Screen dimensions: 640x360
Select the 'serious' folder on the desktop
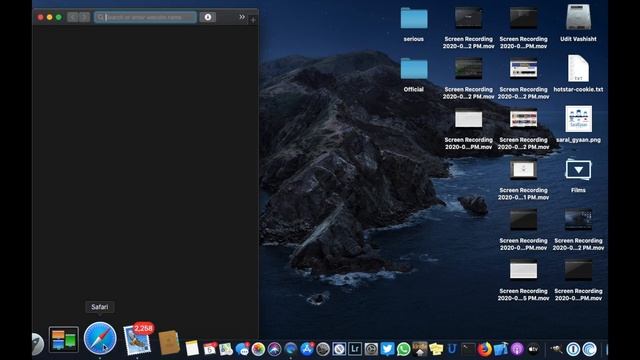414,19
